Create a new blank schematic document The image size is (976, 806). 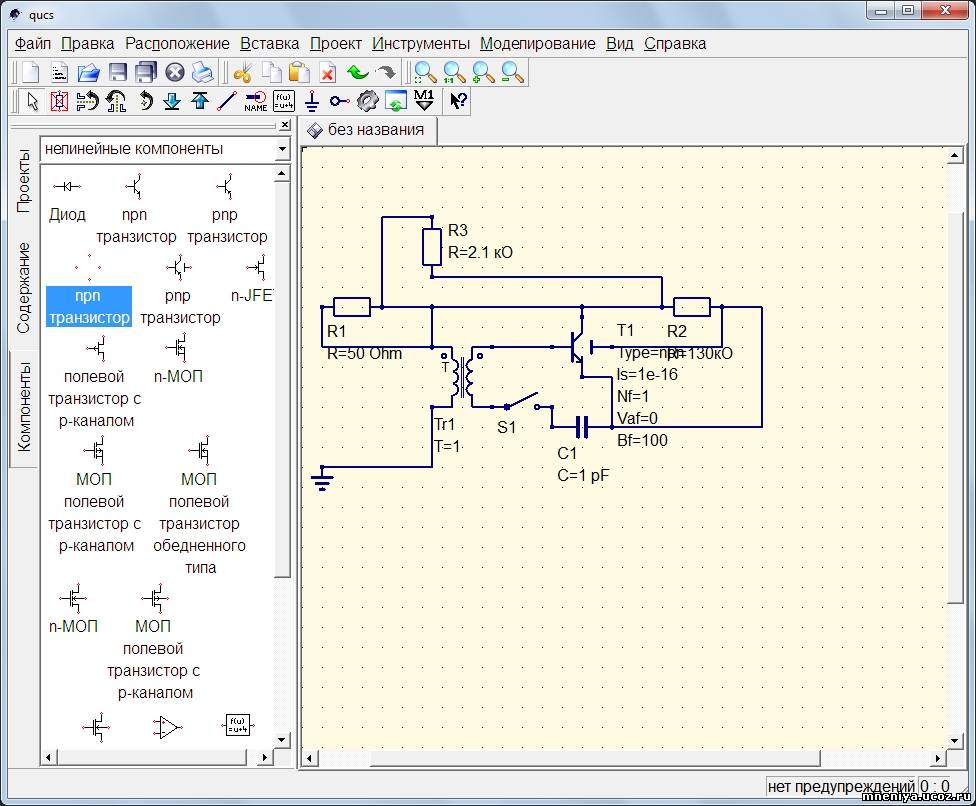point(30,73)
